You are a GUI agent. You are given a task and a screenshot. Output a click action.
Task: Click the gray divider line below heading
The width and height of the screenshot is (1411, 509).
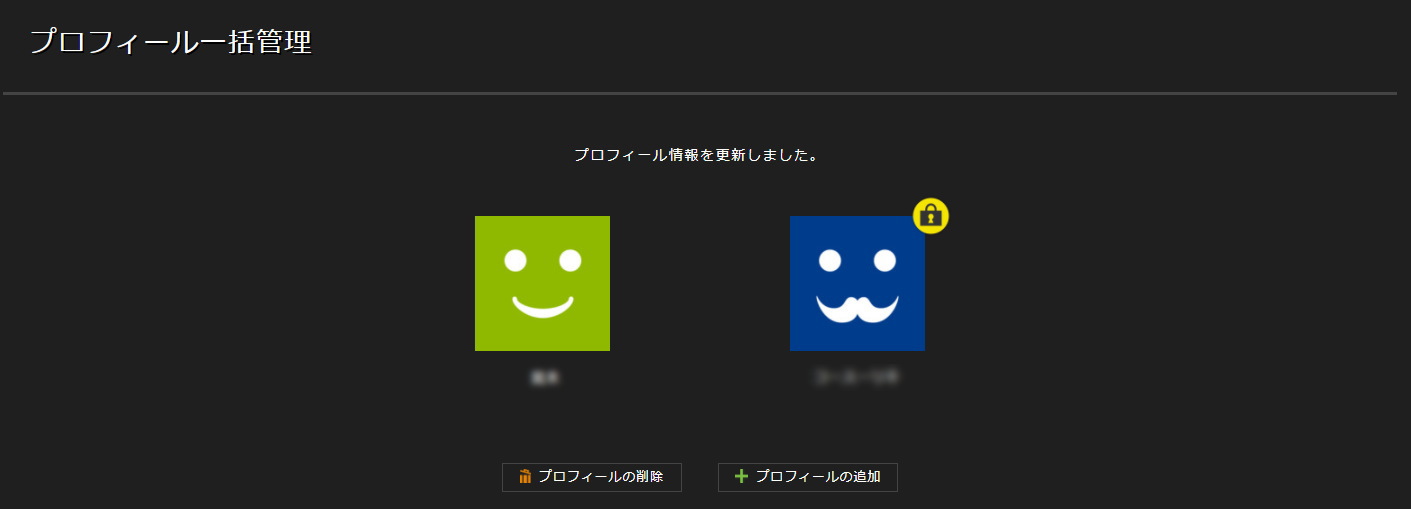point(700,93)
